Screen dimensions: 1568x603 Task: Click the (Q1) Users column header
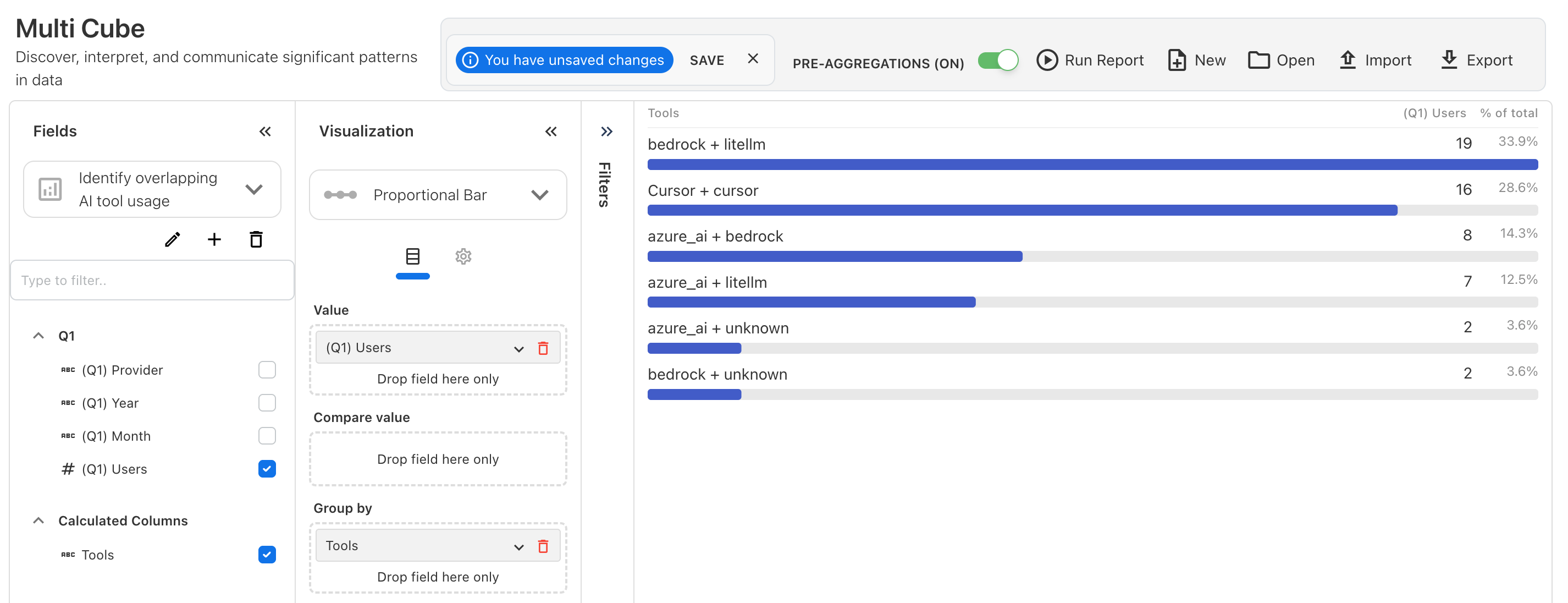[1434, 113]
